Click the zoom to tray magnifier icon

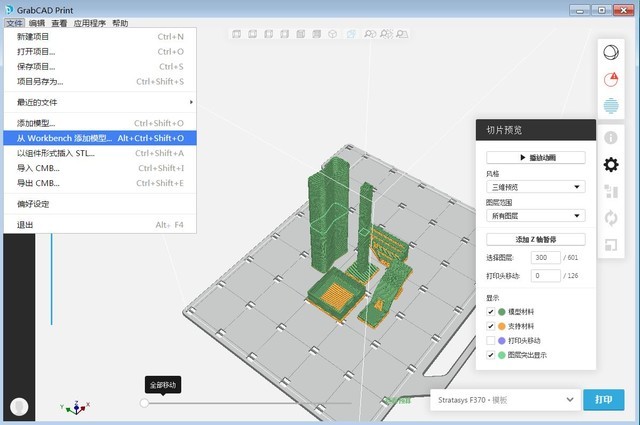402,34
